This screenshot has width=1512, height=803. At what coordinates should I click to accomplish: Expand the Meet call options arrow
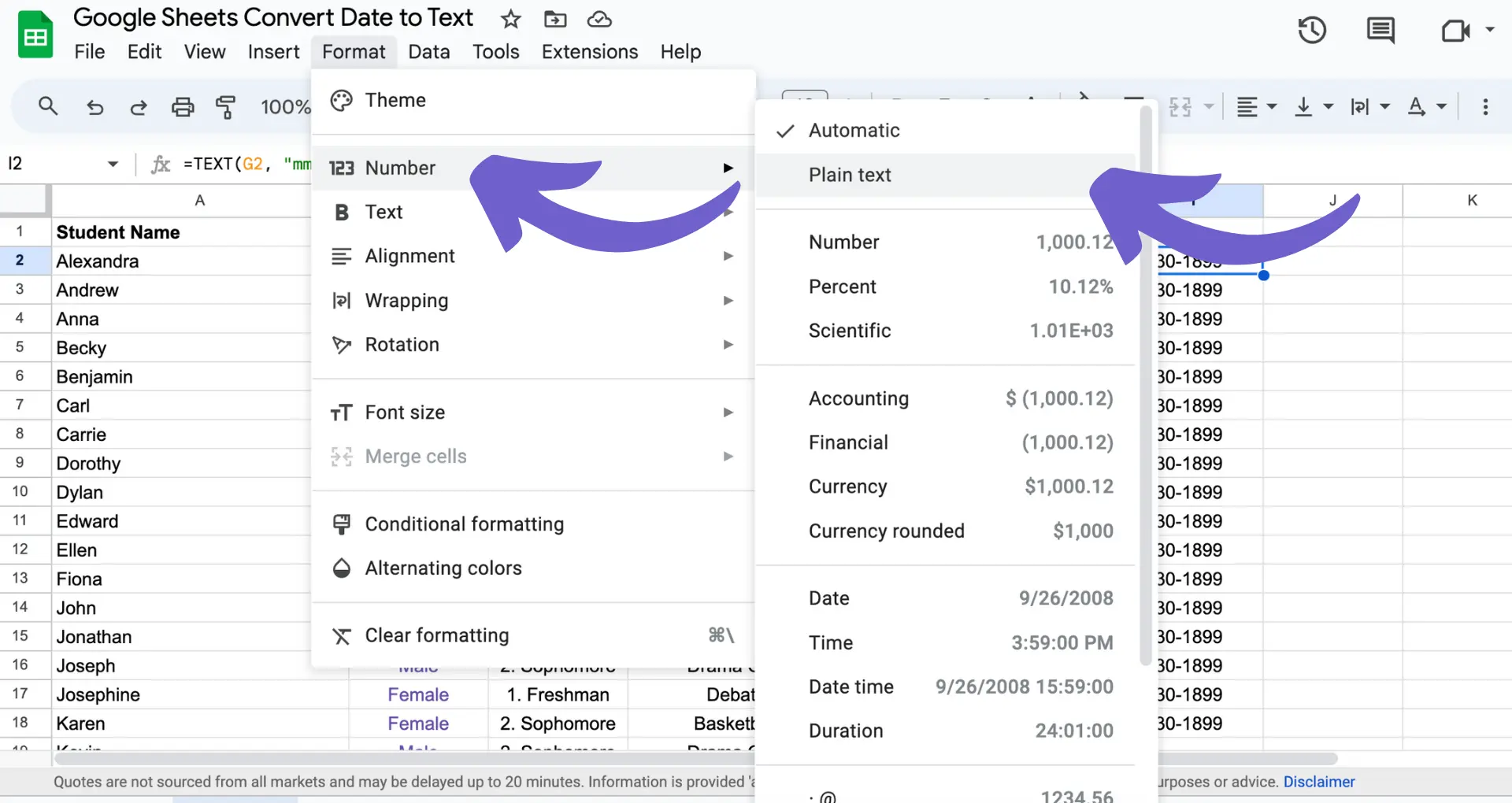(x=1490, y=30)
